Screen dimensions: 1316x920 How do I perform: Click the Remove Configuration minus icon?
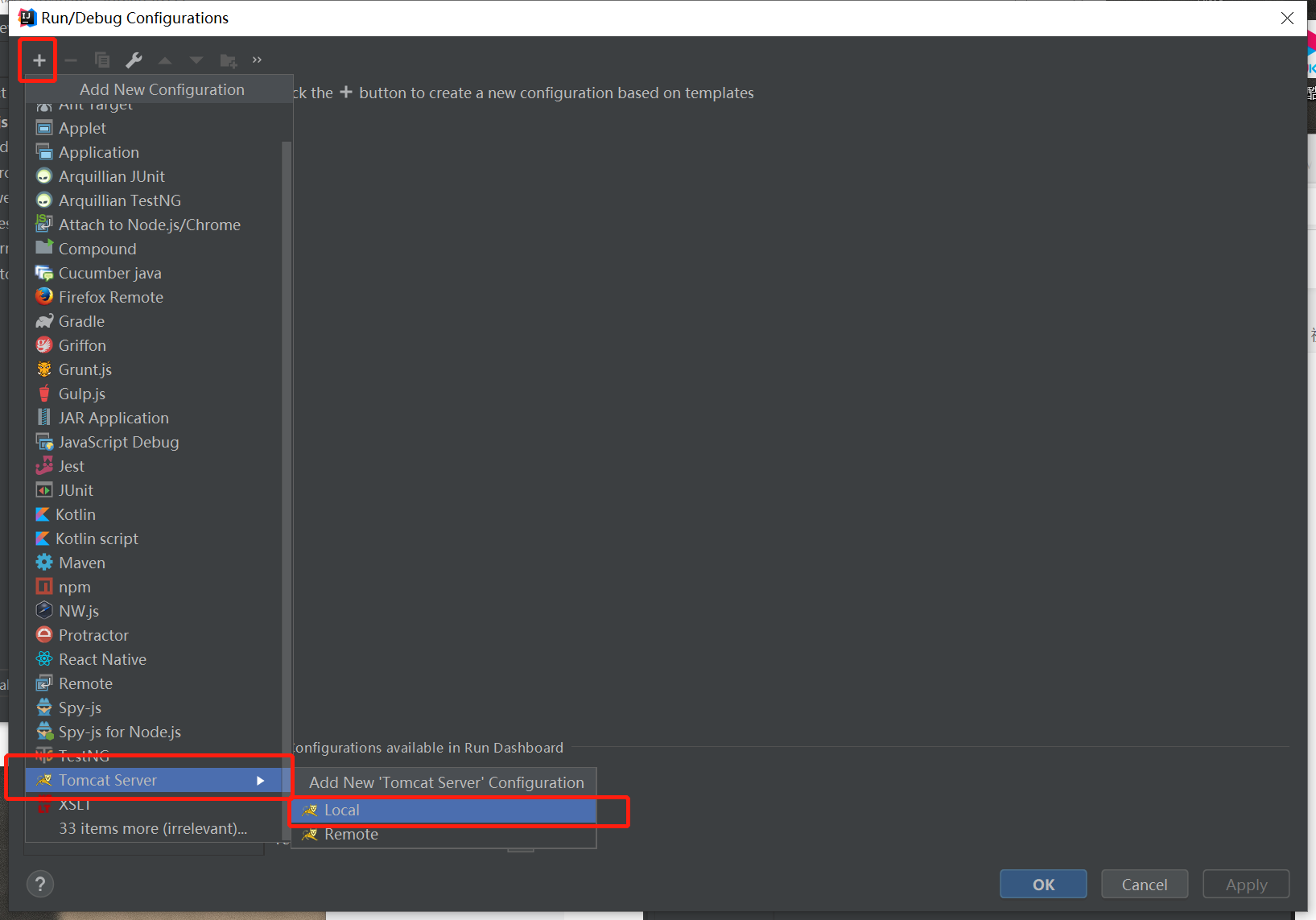tap(71, 60)
